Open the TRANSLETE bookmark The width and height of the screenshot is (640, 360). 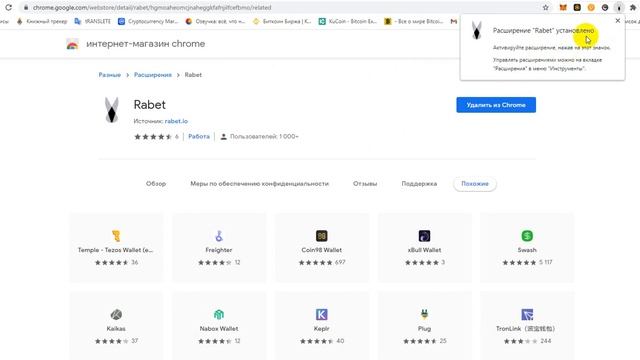pyautogui.click(x=93, y=21)
